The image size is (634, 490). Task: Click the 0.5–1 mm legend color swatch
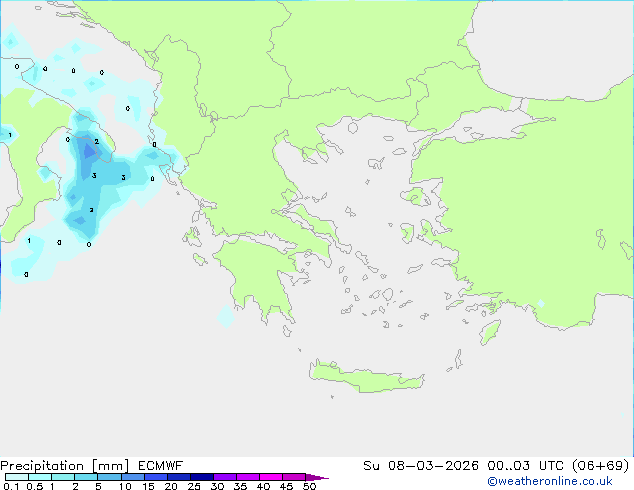(40, 477)
